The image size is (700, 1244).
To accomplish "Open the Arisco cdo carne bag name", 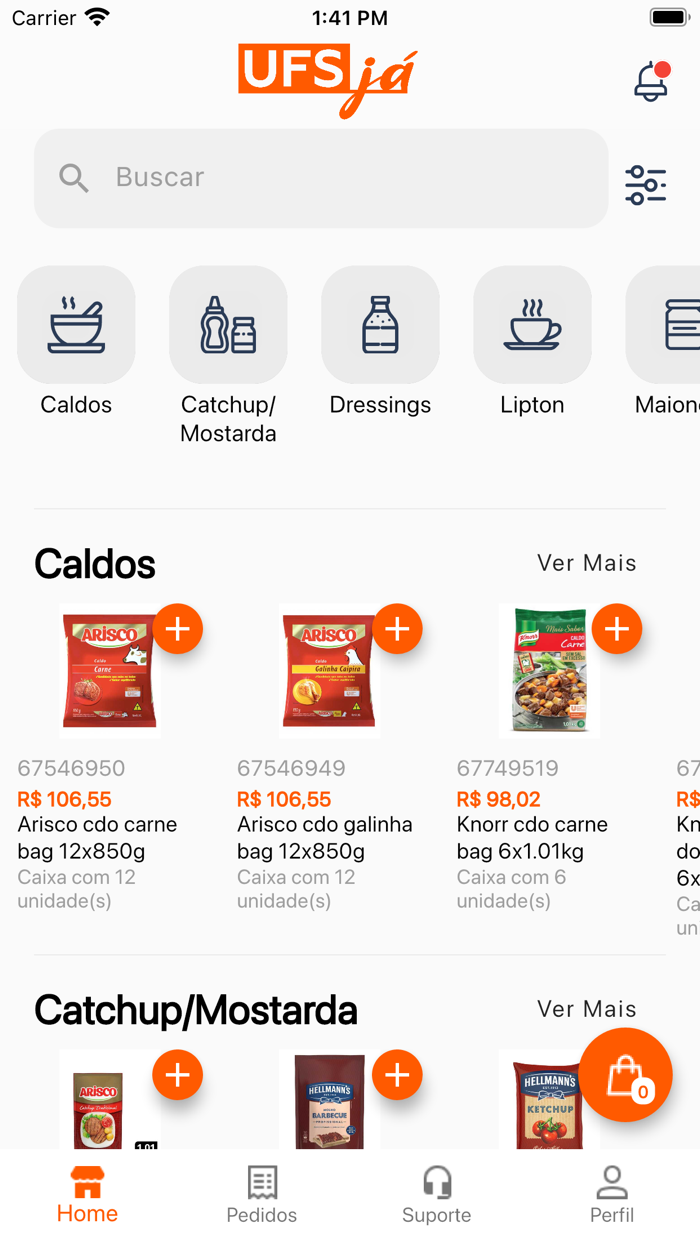I will [97, 838].
